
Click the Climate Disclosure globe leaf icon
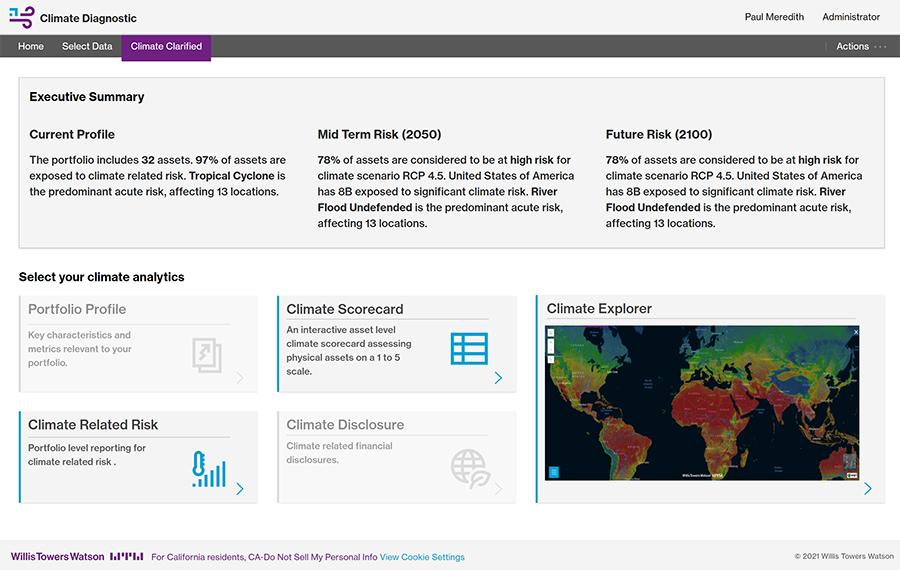click(x=468, y=467)
